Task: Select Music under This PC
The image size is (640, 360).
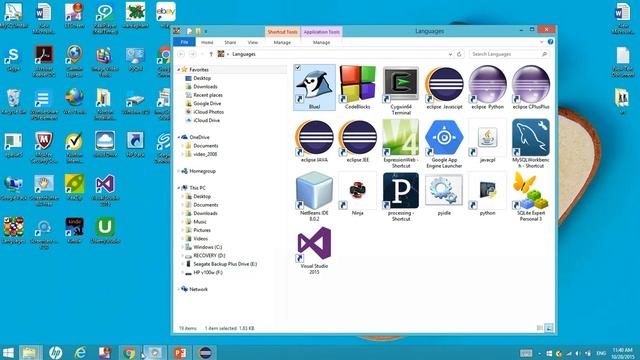Action: tap(200, 222)
